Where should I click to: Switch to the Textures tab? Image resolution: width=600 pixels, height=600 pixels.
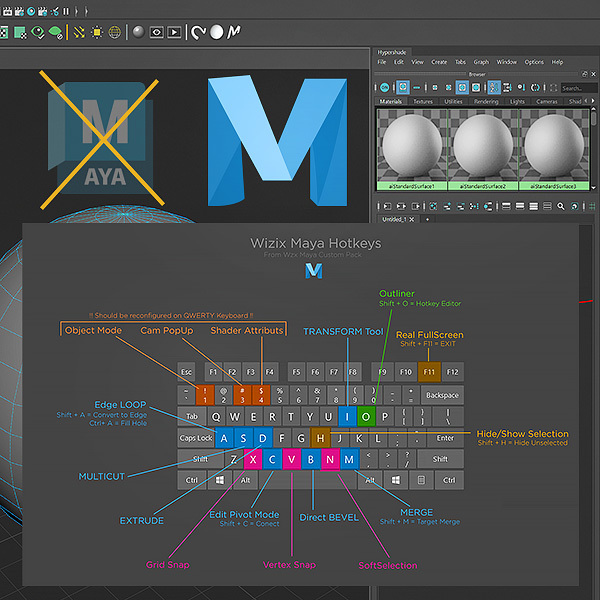pos(423,101)
